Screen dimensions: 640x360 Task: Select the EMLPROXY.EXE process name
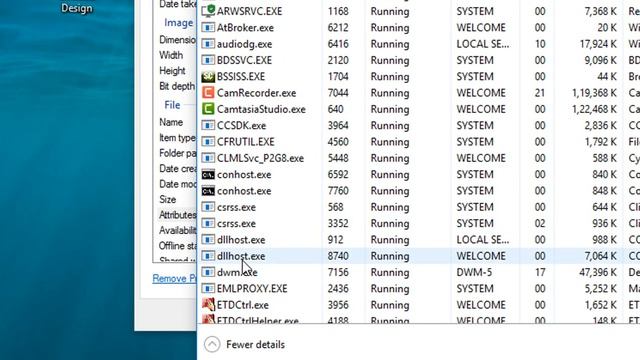coord(252,289)
